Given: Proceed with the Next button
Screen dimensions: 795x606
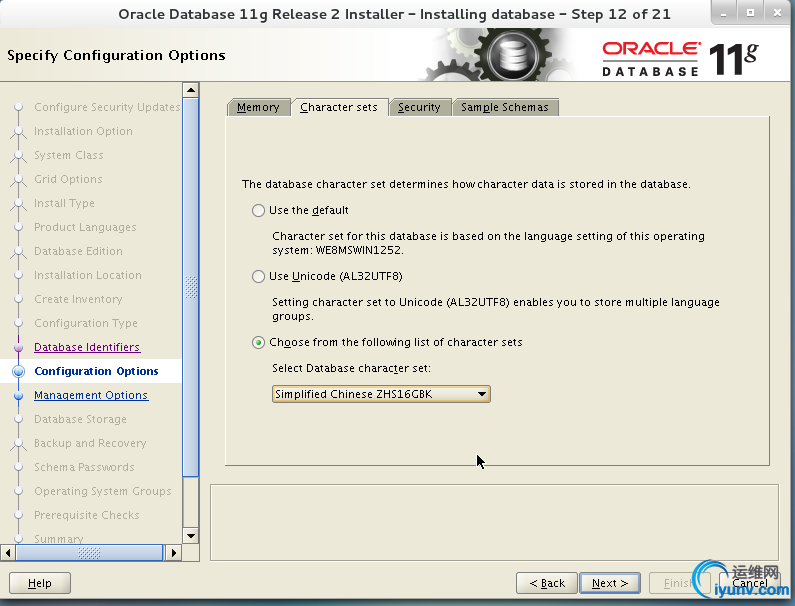Looking at the screenshot, I should tap(610, 583).
